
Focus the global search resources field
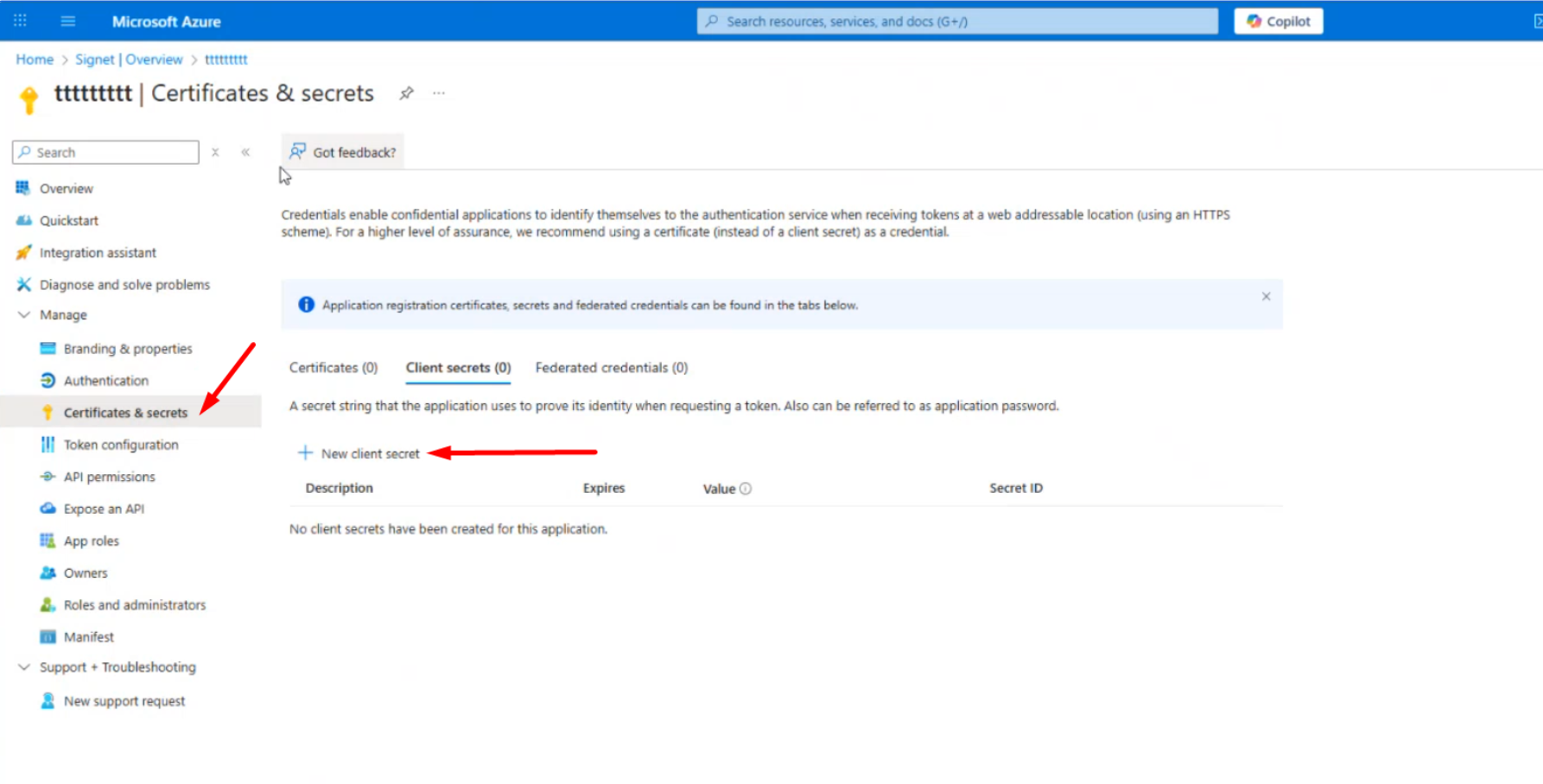[957, 21]
